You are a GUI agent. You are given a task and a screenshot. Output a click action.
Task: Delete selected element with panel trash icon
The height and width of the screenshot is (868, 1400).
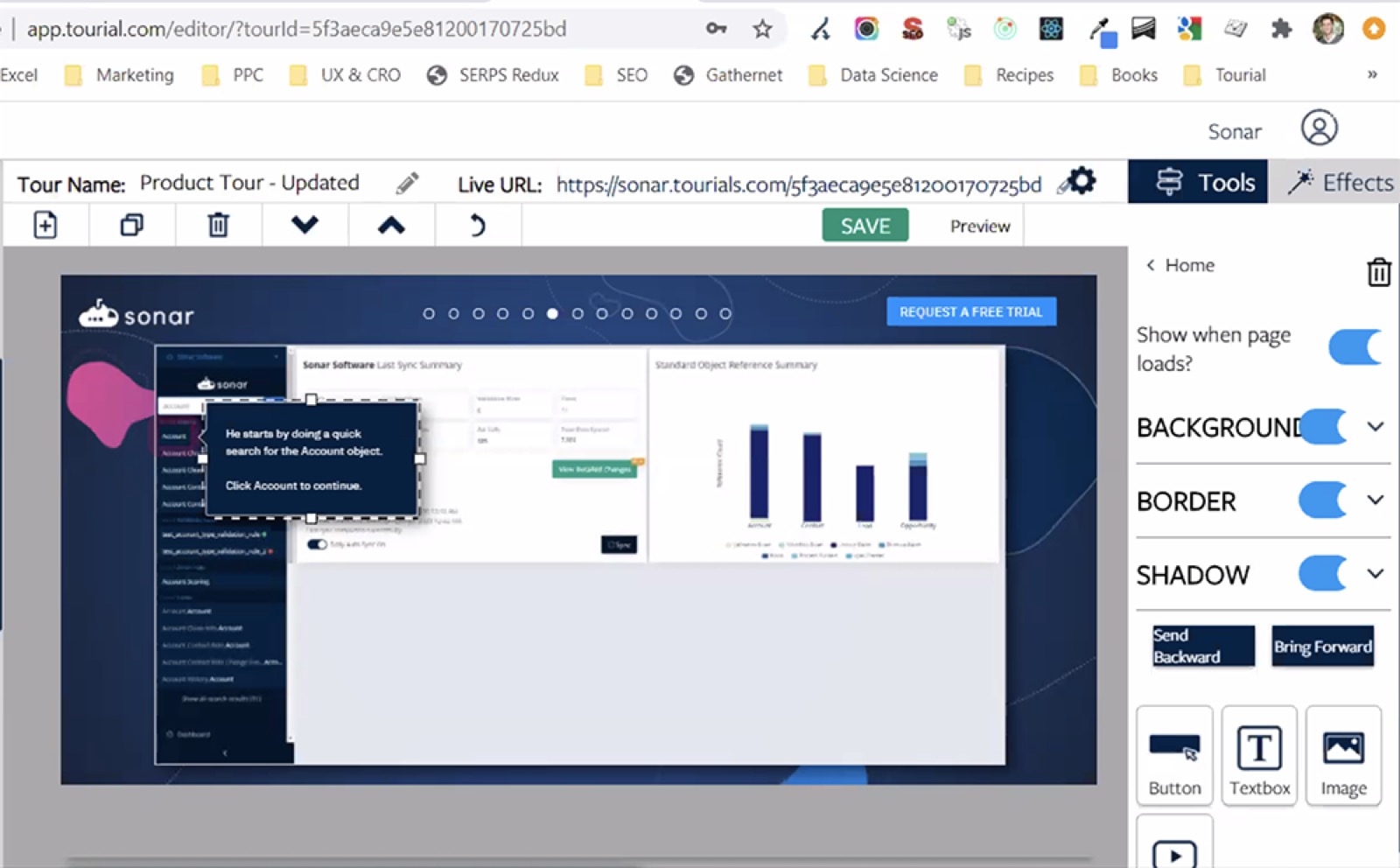point(1379,272)
